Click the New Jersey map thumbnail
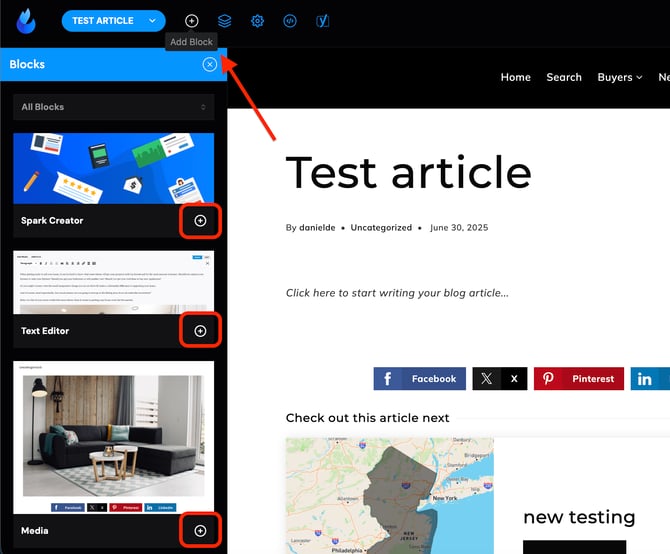Viewport: 670px width, 554px height. (389, 495)
